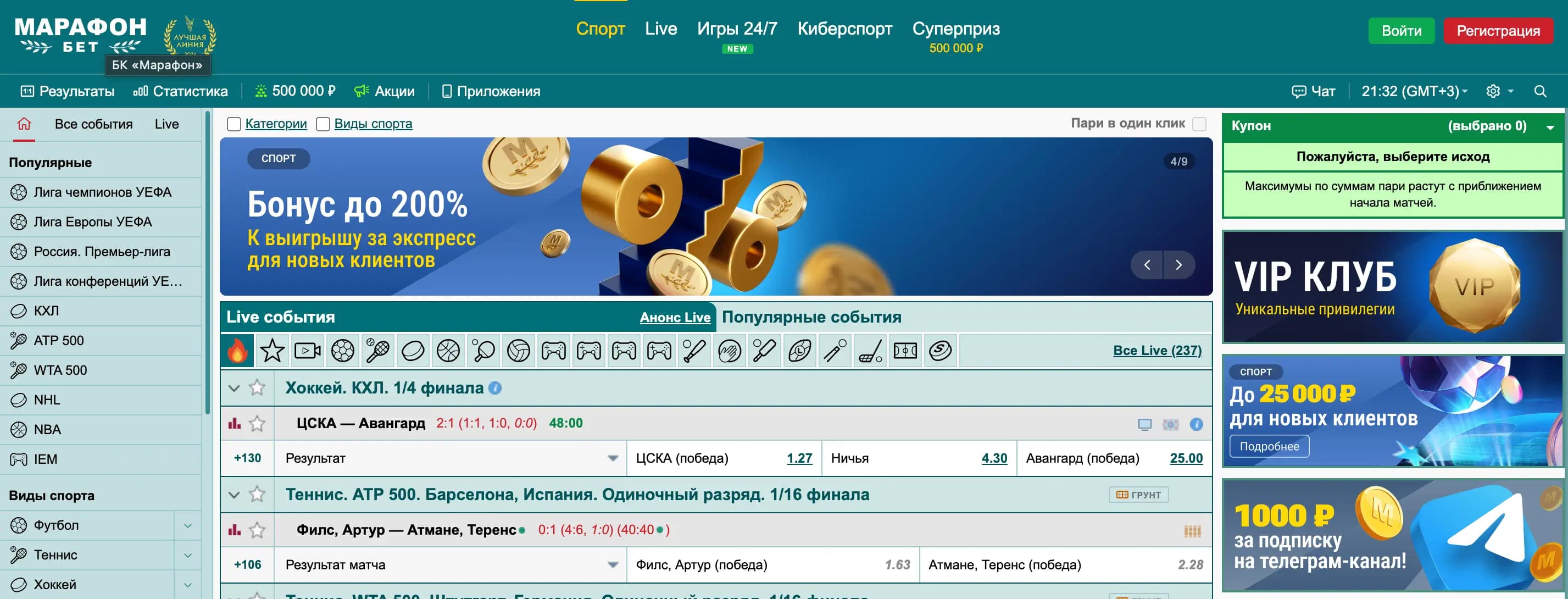
Task: Open the VIP КЛУБ banner
Action: (1393, 287)
